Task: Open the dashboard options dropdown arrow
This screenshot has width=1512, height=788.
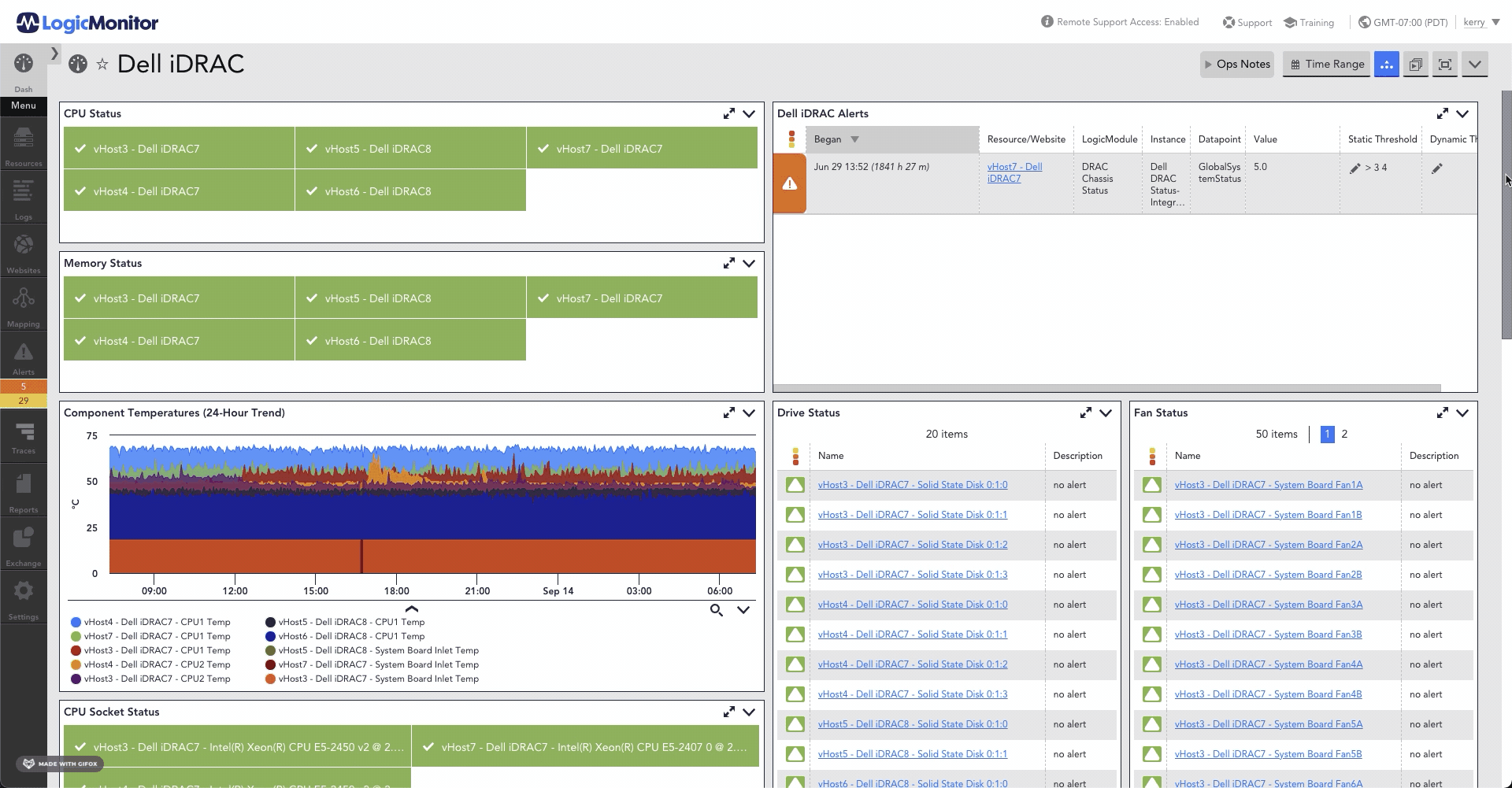Action: coord(1474,65)
